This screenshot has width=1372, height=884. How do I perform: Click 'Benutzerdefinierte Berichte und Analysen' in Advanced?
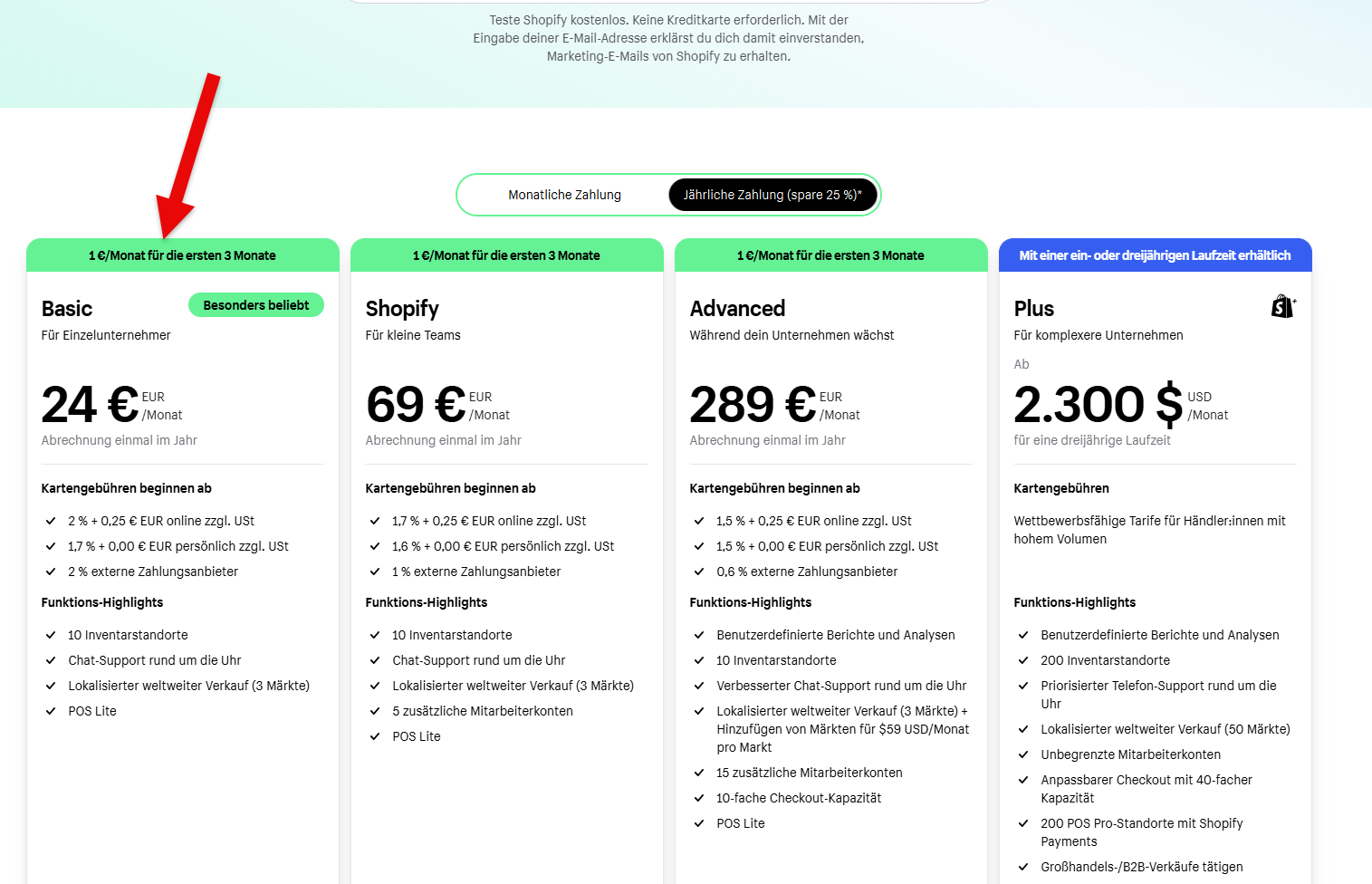(x=836, y=635)
